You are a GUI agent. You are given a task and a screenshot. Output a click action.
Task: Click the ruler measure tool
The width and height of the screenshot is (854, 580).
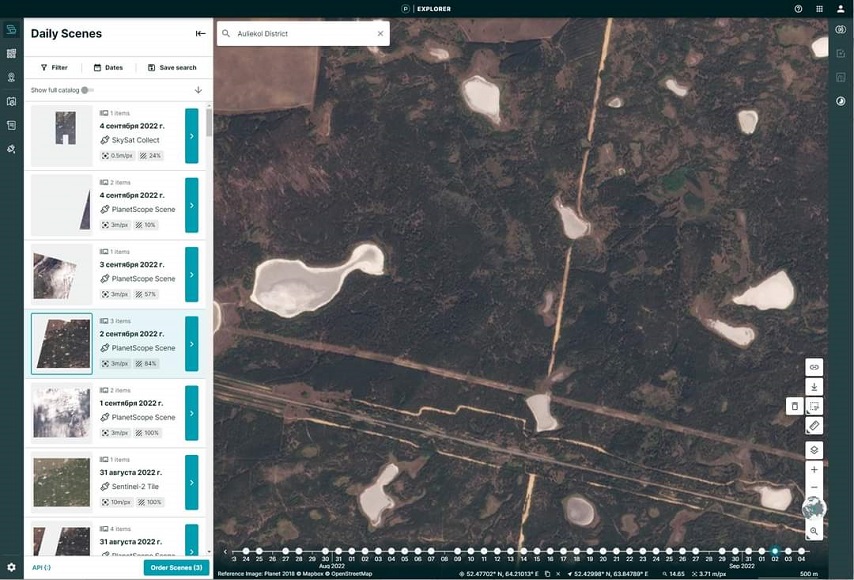(x=814, y=426)
